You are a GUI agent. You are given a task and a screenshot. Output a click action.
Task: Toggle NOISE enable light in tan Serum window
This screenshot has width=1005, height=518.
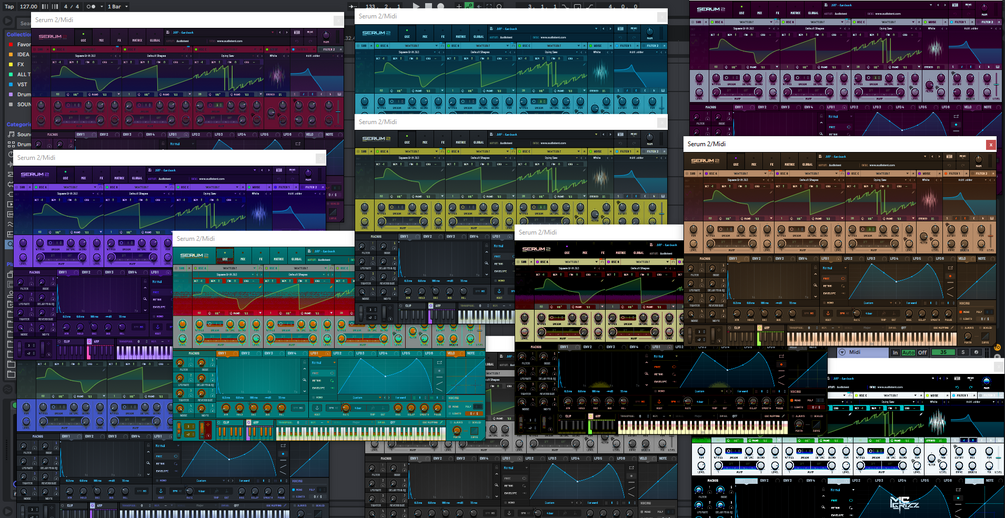click(x=920, y=173)
